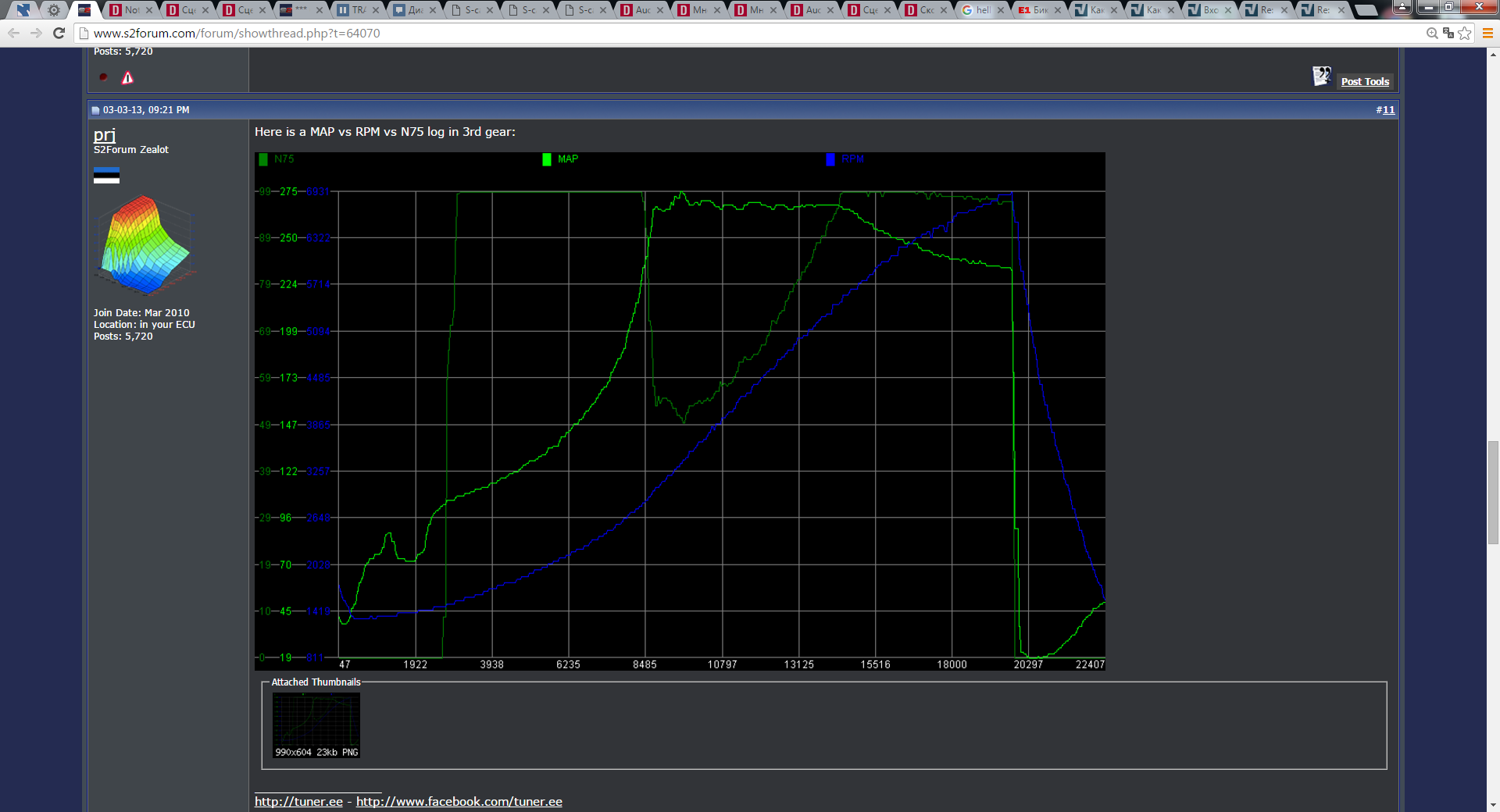Open post permalink #11
This screenshot has height=812, width=1500.
(x=1385, y=110)
